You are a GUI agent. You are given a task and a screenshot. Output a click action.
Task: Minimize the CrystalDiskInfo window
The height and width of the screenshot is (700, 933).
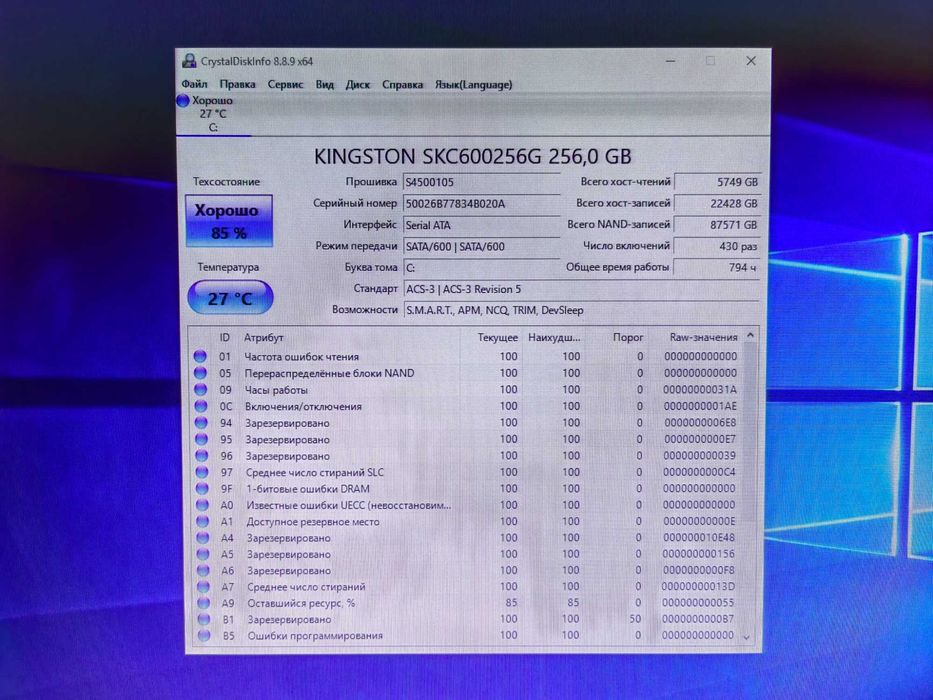click(x=671, y=61)
